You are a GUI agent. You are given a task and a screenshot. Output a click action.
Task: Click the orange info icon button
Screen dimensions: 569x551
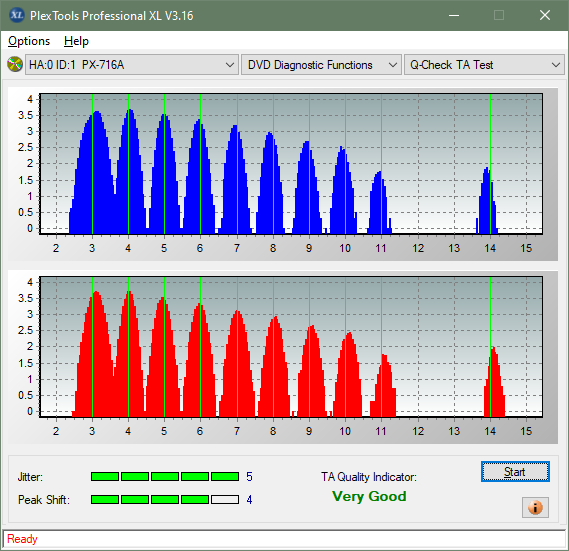[535, 507]
